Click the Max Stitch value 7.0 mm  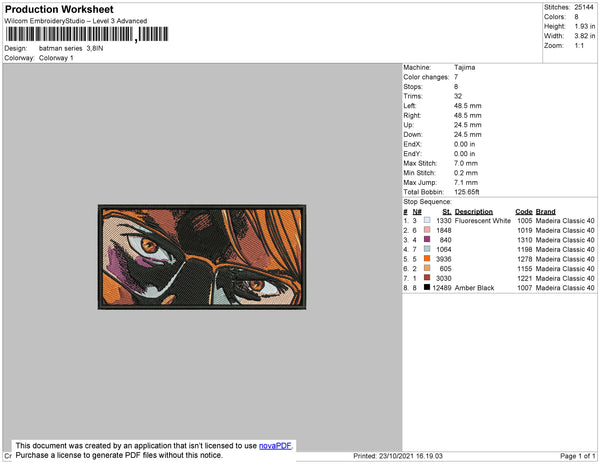click(x=466, y=163)
